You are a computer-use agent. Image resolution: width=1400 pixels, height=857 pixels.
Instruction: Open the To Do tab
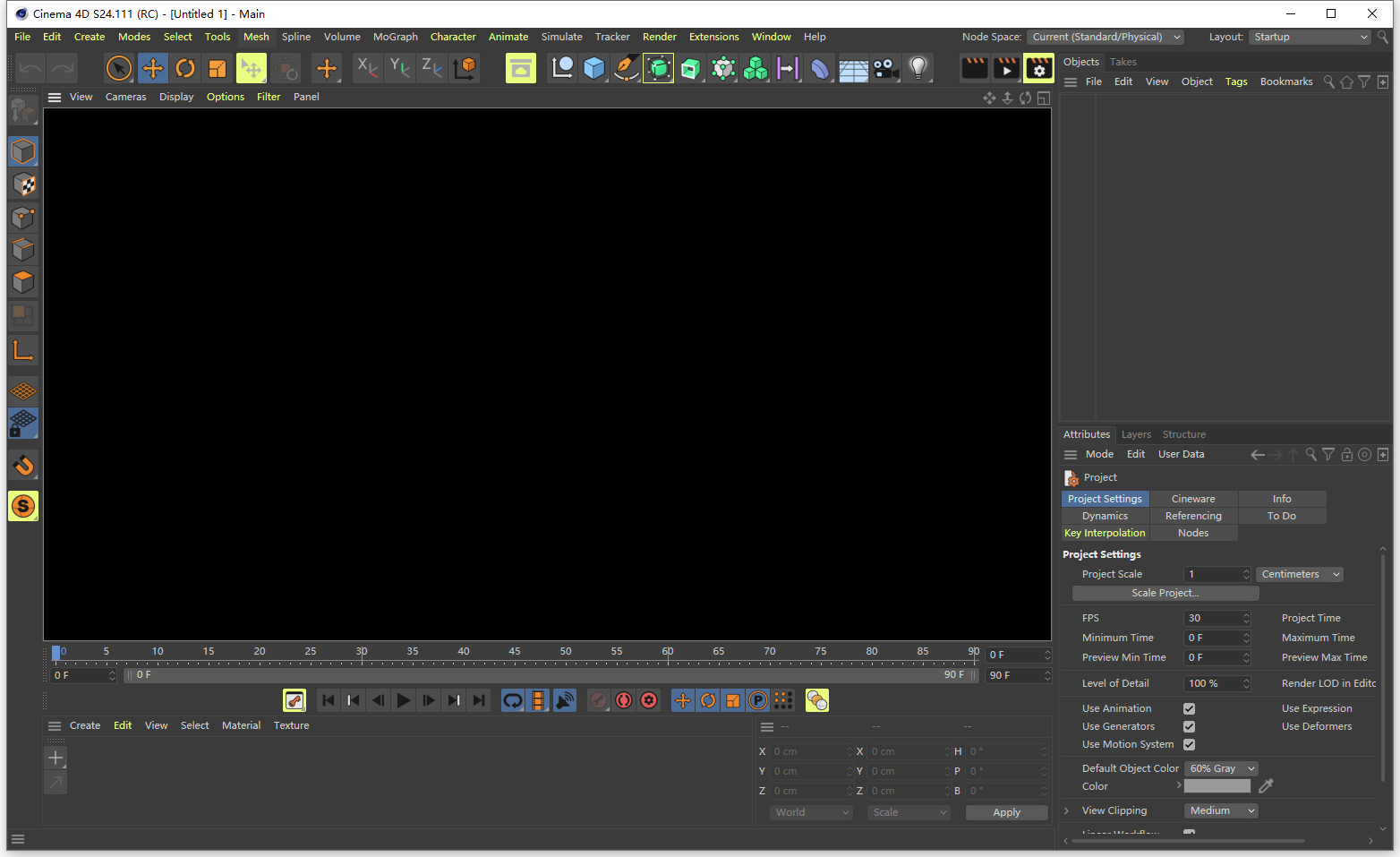(1282, 516)
